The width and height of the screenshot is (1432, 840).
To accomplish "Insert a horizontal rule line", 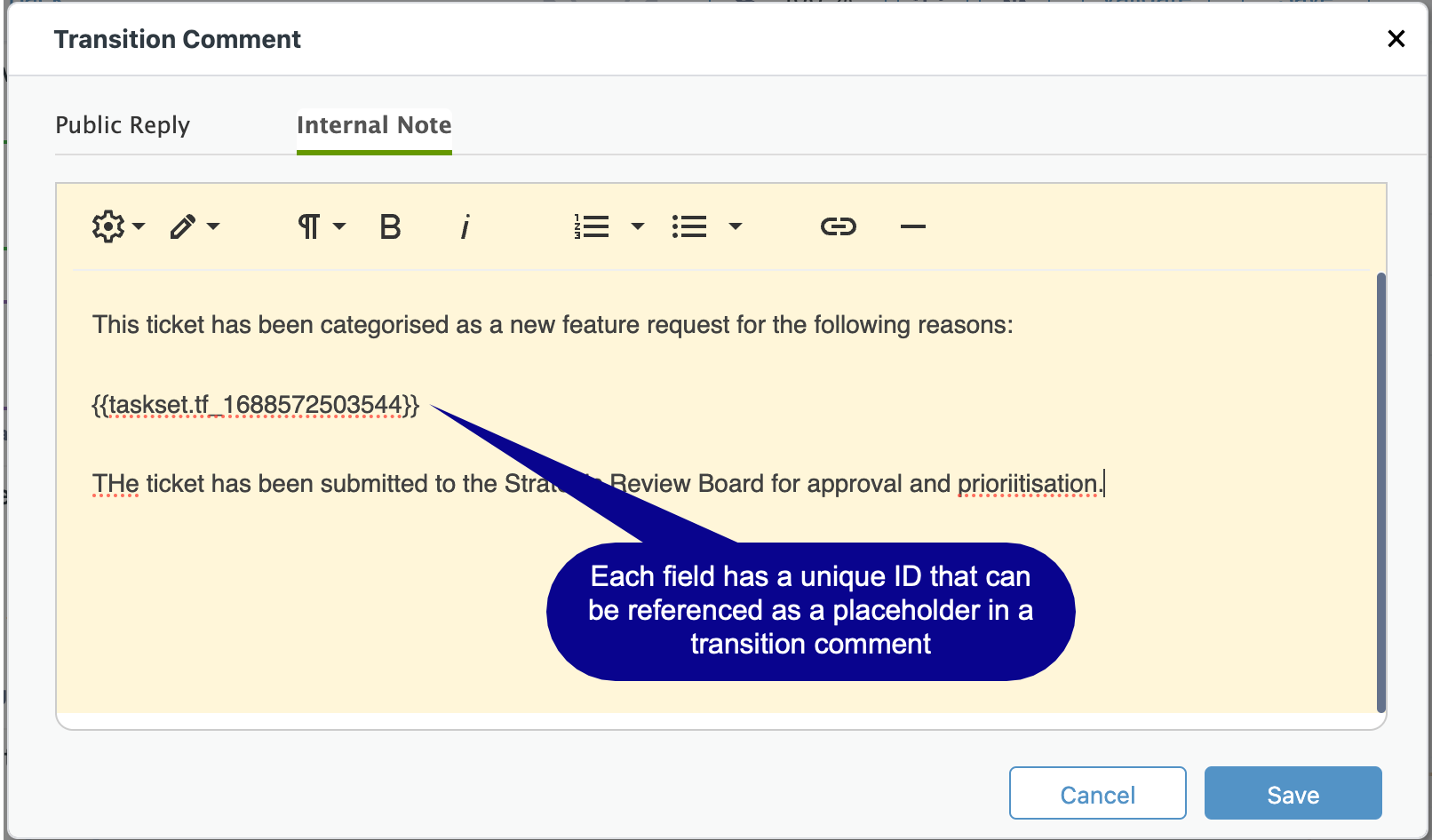I will (913, 226).
